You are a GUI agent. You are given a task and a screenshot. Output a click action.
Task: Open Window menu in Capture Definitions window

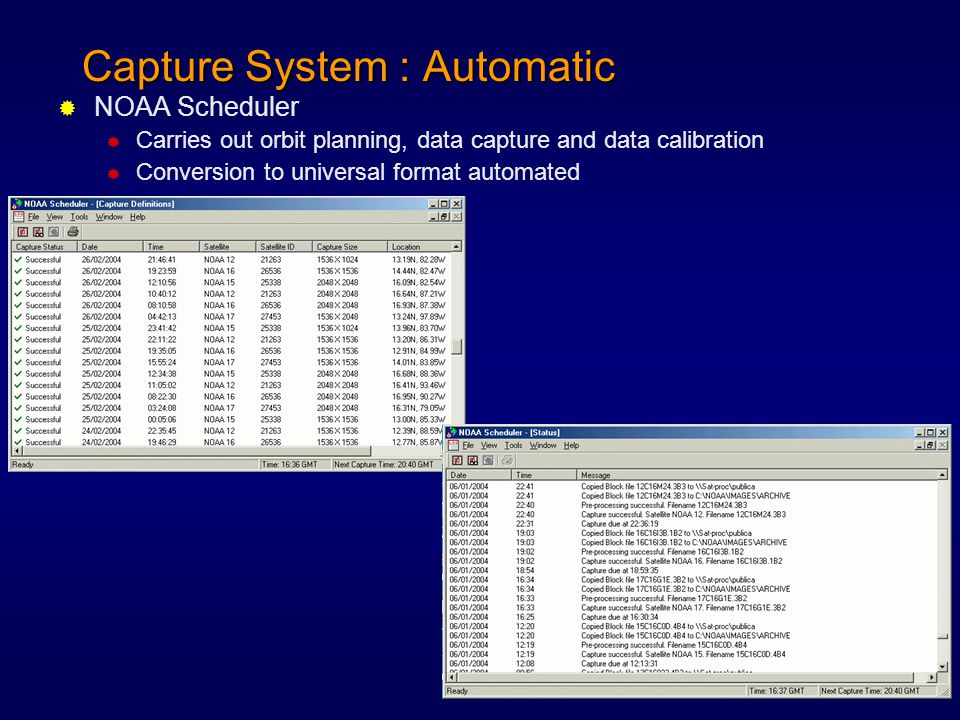(109, 217)
